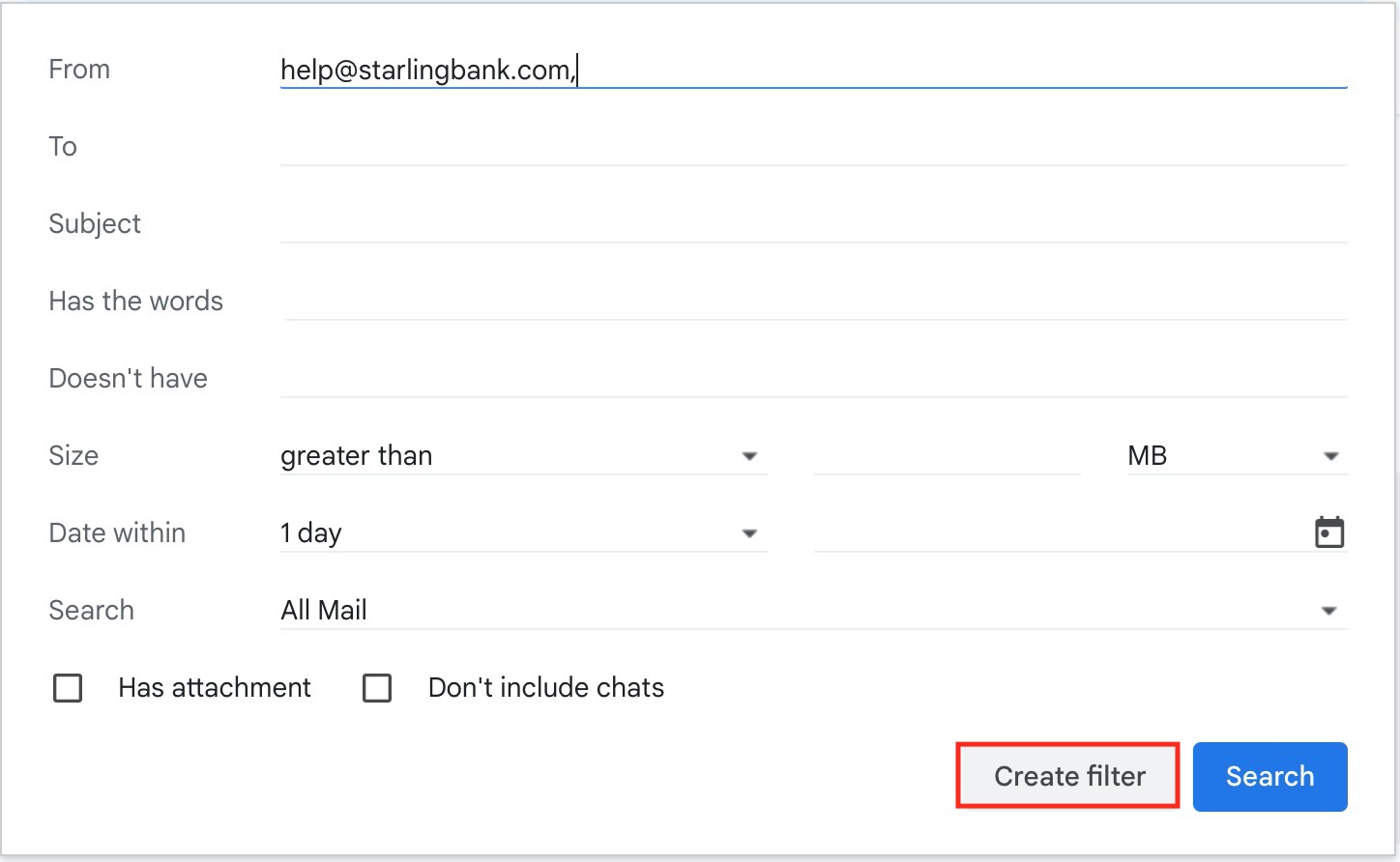The height and width of the screenshot is (862, 1400).
Task: Click into the To input field
Action: (813, 147)
